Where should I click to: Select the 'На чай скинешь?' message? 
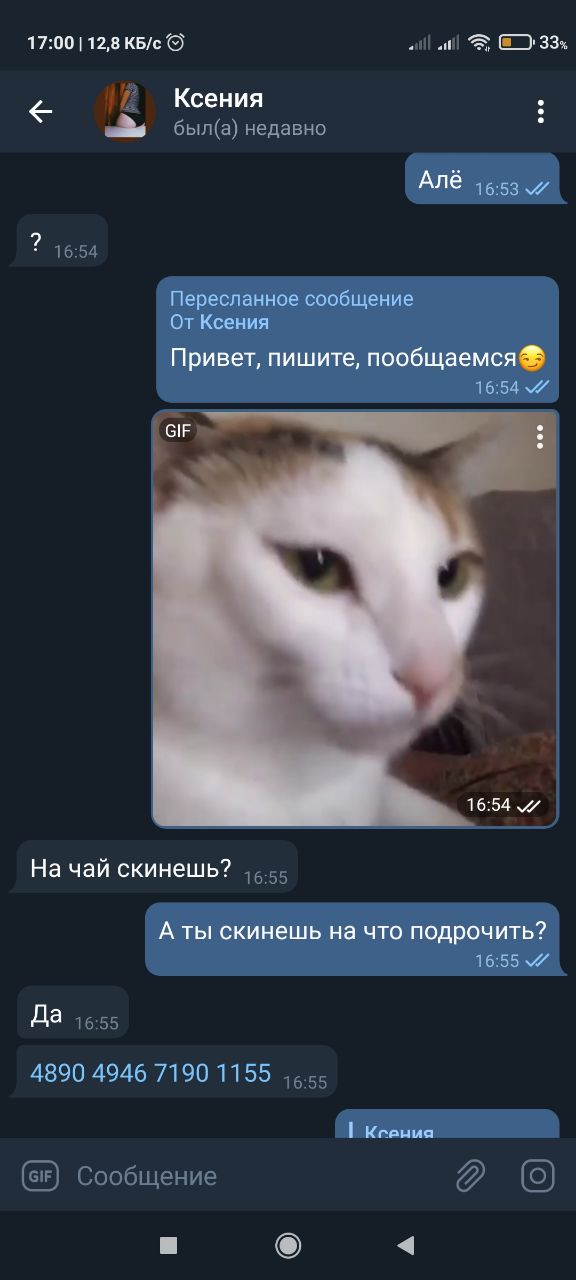click(157, 867)
